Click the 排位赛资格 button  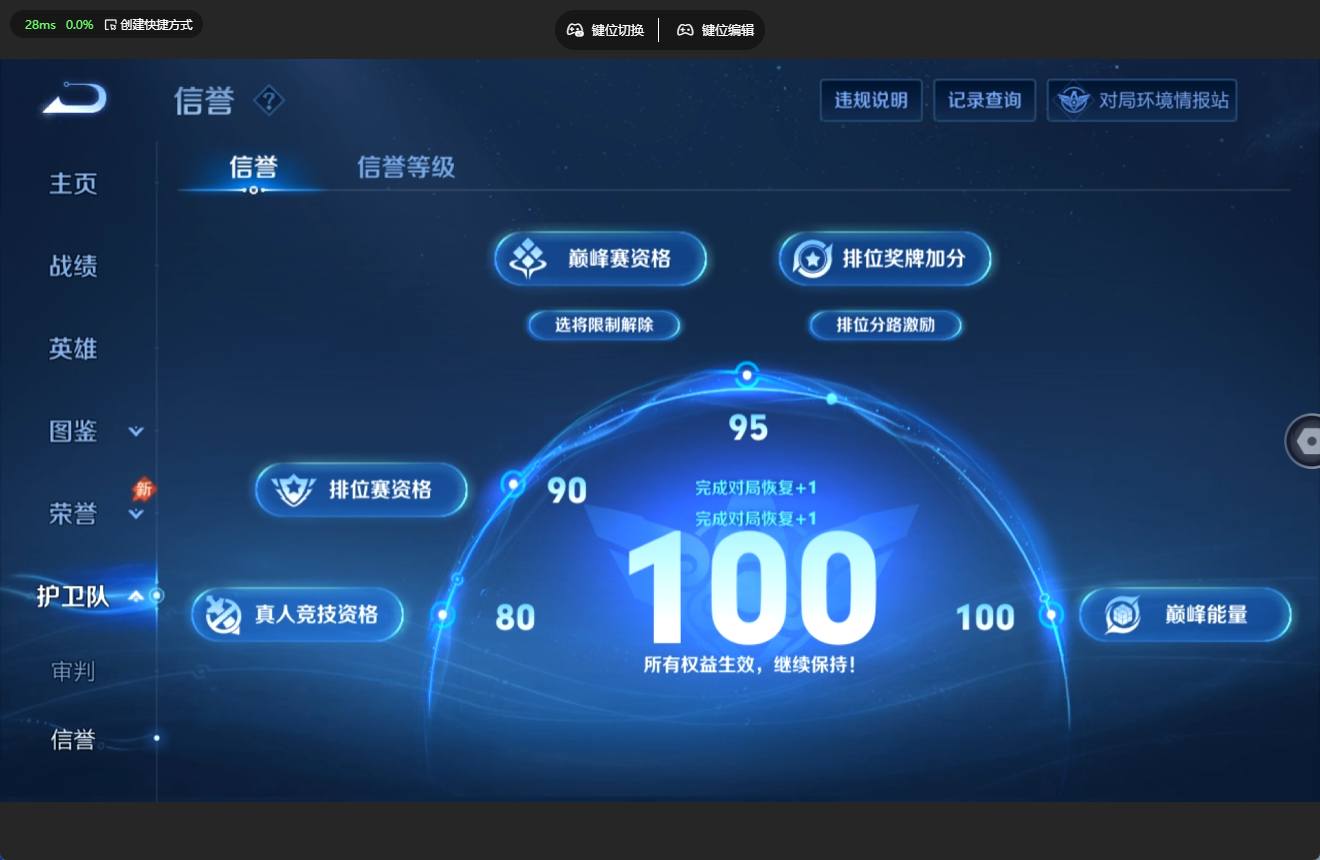pyautogui.click(x=361, y=489)
